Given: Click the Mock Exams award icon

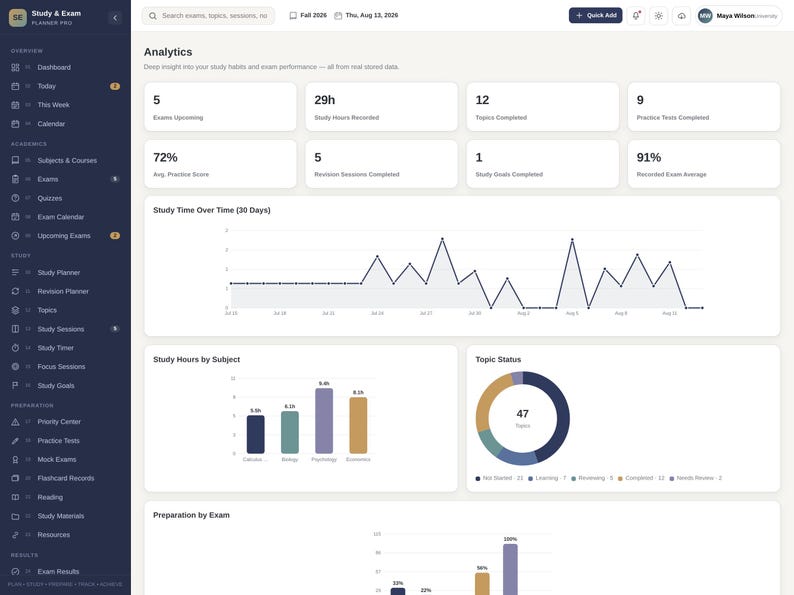Looking at the screenshot, I should 15,459.
